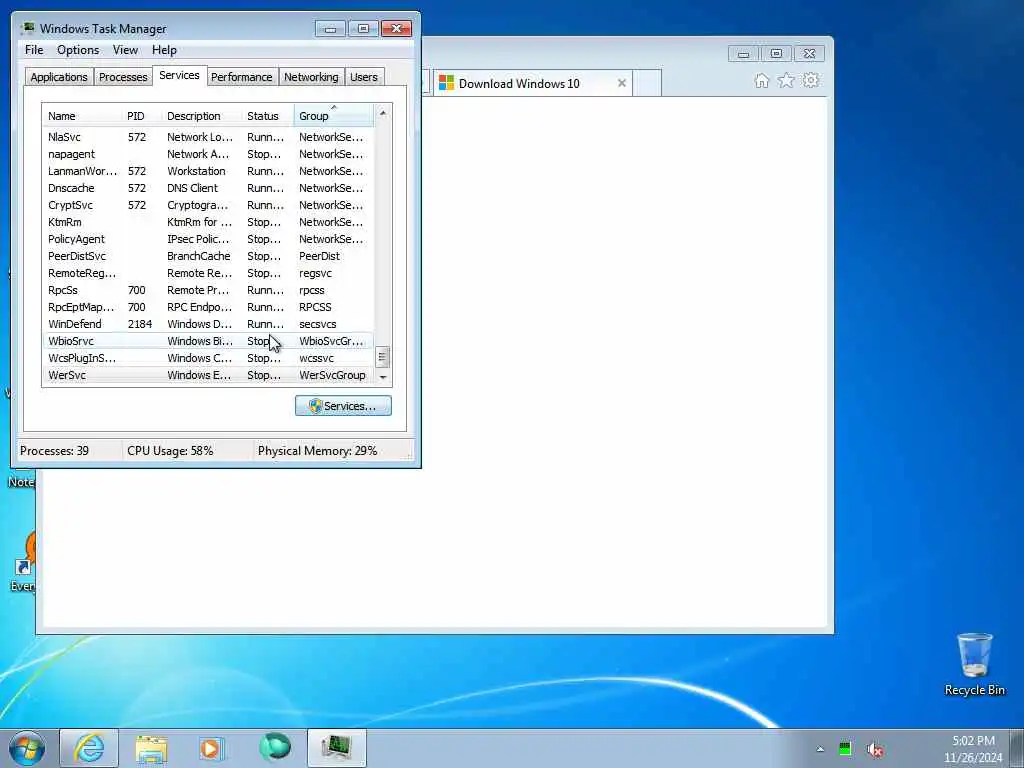1024x768 pixels.
Task: Click the scrollbar up arrow in services list
Action: (x=383, y=114)
